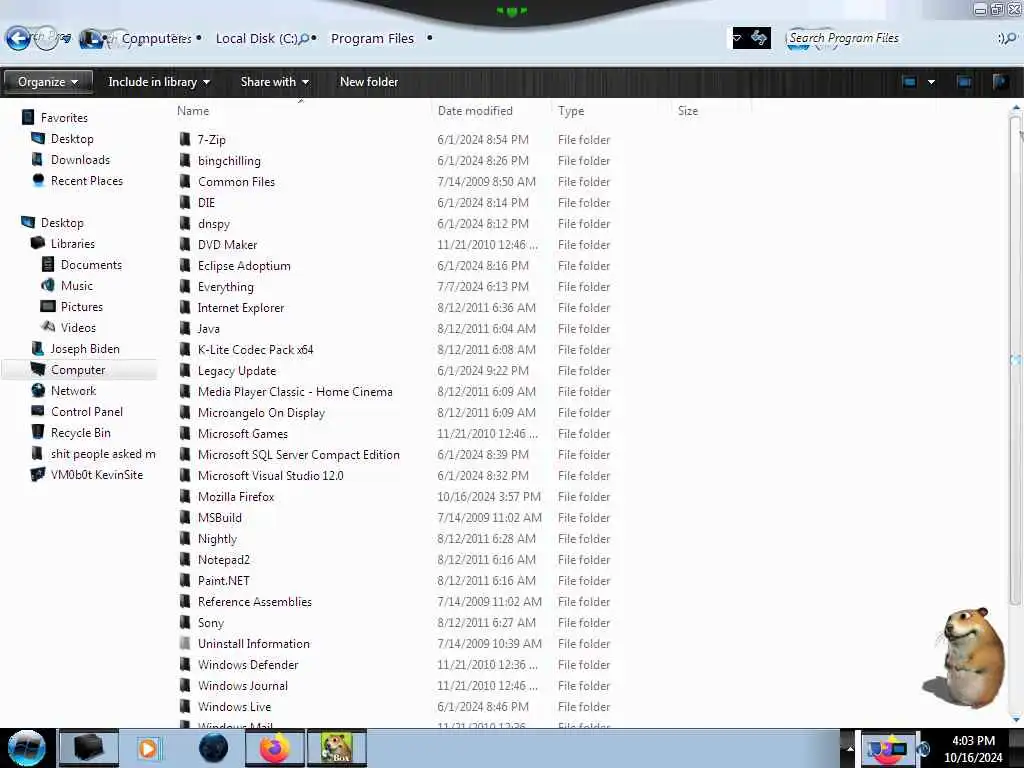Sort by the Size column header
This screenshot has width=1024, height=768.
click(x=688, y=110)
